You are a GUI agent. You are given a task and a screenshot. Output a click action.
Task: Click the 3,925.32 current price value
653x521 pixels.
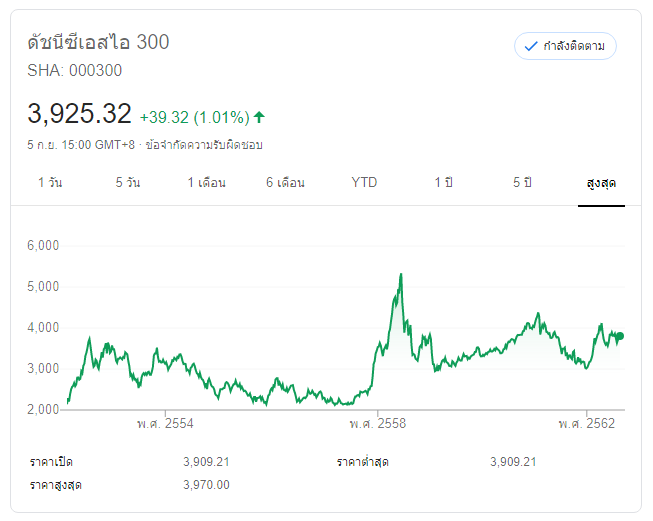tap(79, 113)
